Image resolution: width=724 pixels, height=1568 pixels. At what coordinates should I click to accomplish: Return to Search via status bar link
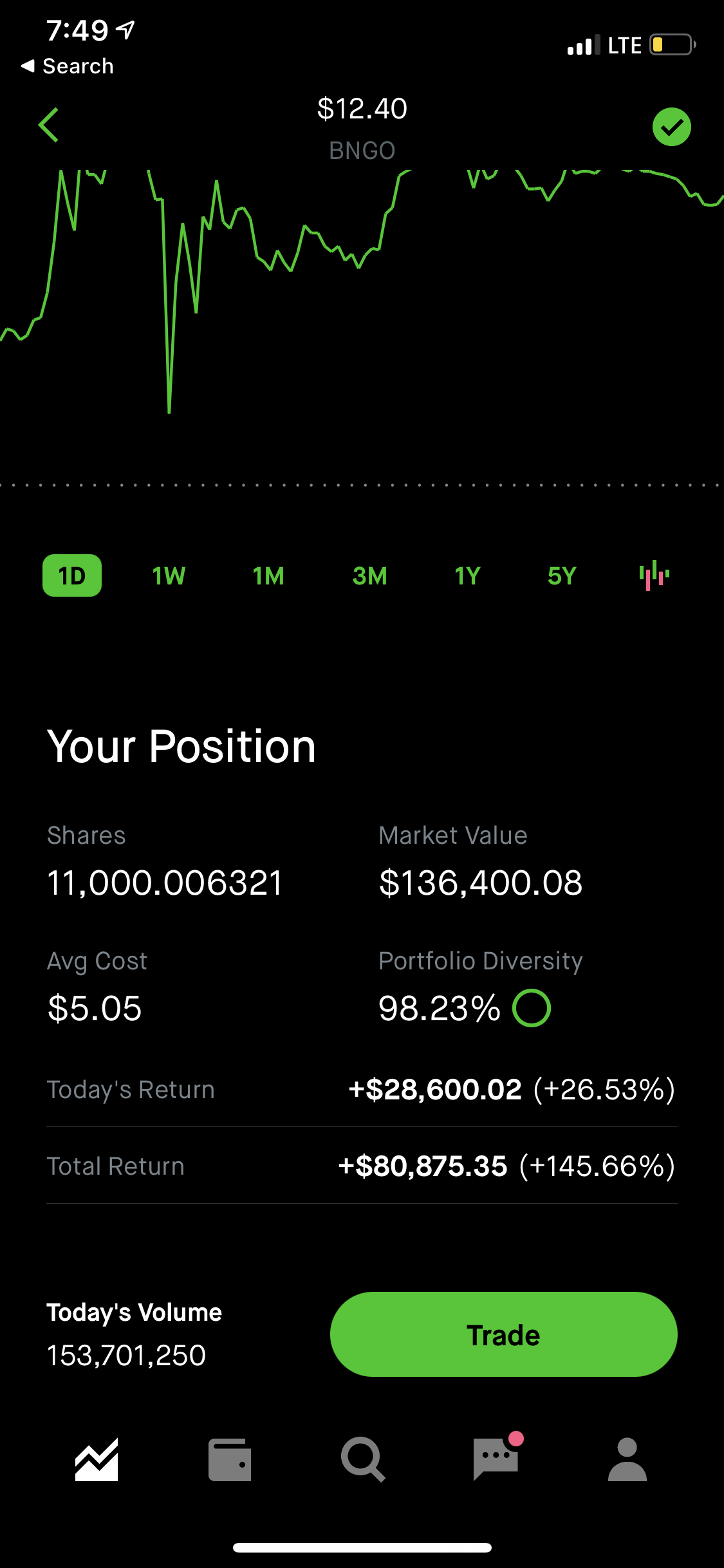point(68,66)
